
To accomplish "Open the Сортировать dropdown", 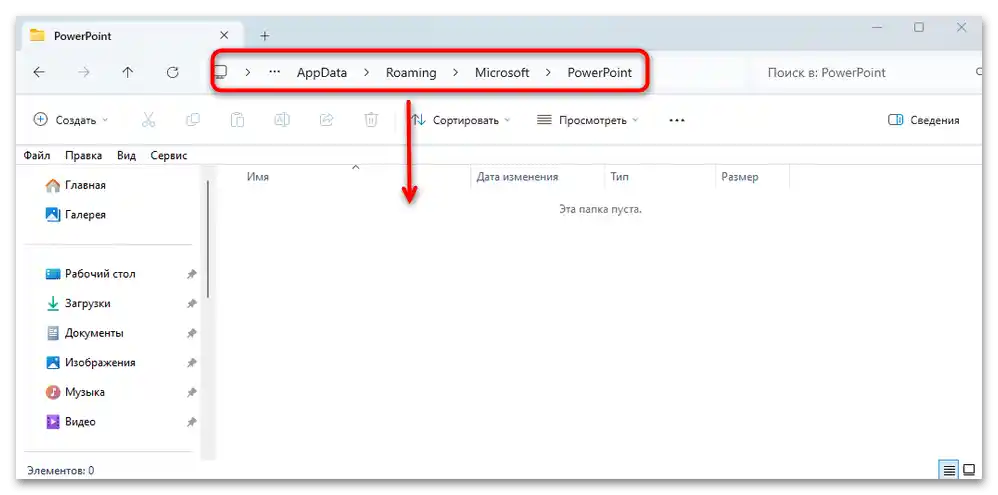I will [460, 120].
